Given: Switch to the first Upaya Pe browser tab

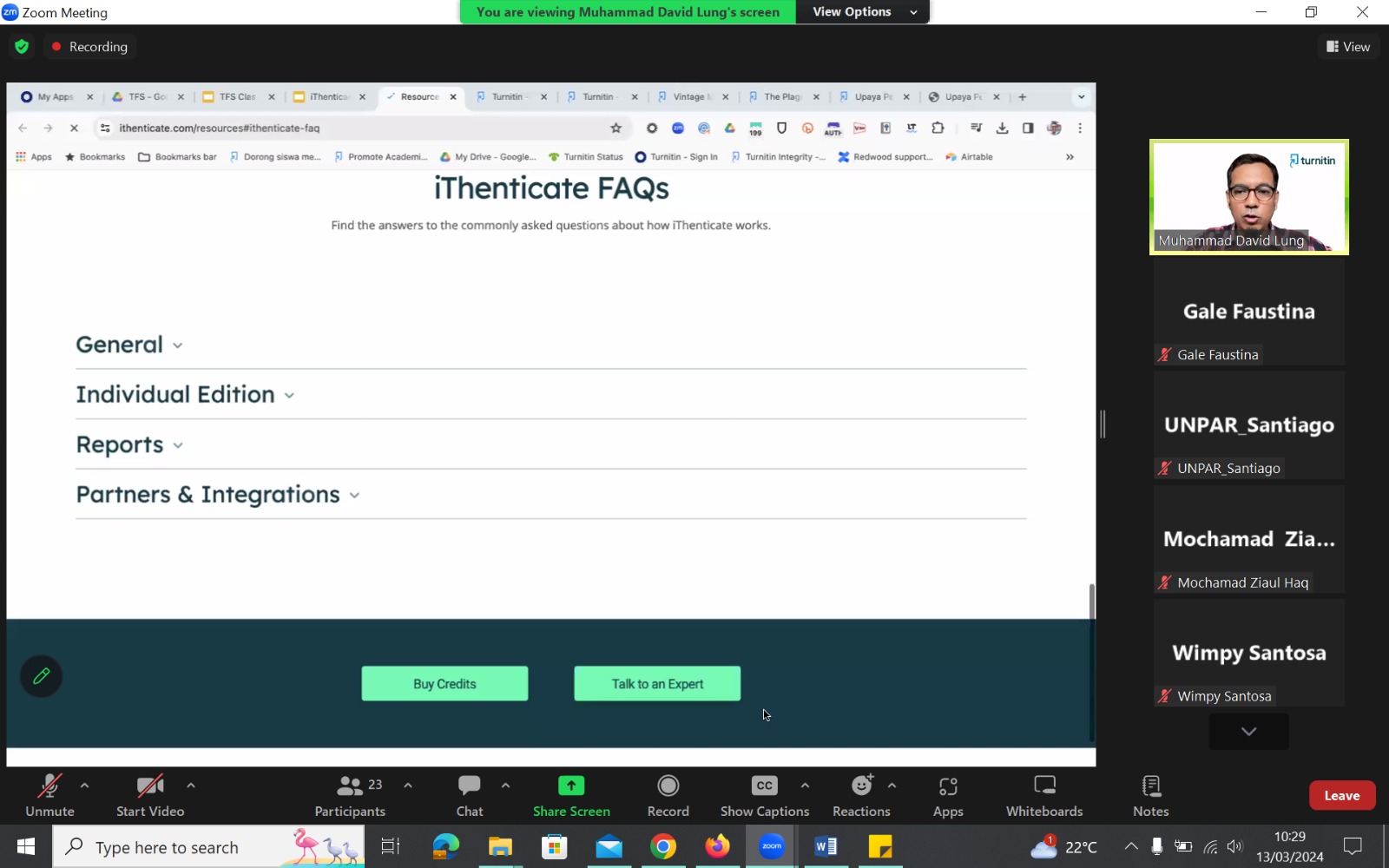Looking at the screenshot, I should point(872,97).
